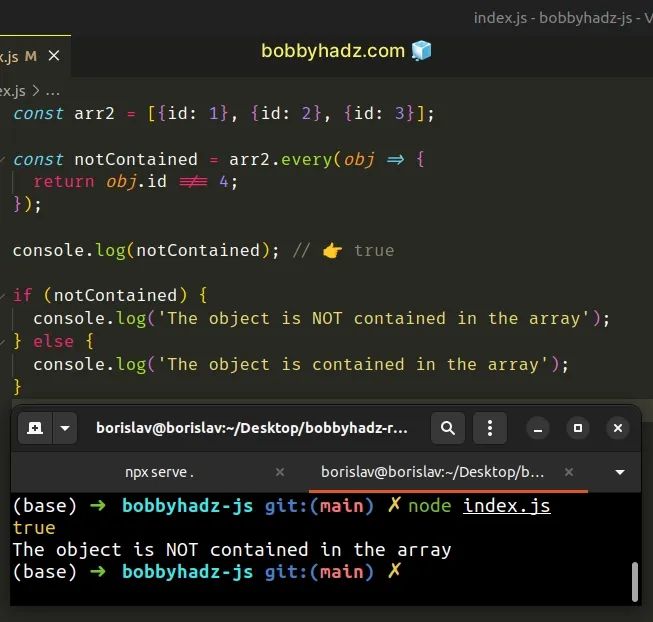Click terminal output 'The object is NOT contained in the array'

click(x=232, y=550)
